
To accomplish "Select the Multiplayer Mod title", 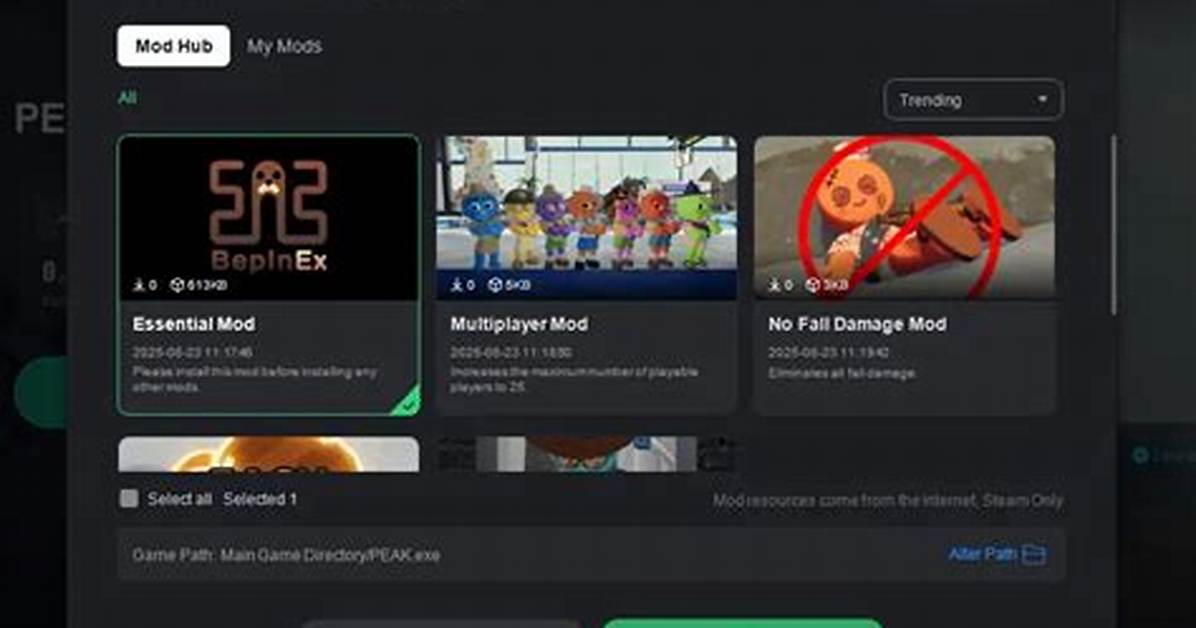I will [519, 324].
